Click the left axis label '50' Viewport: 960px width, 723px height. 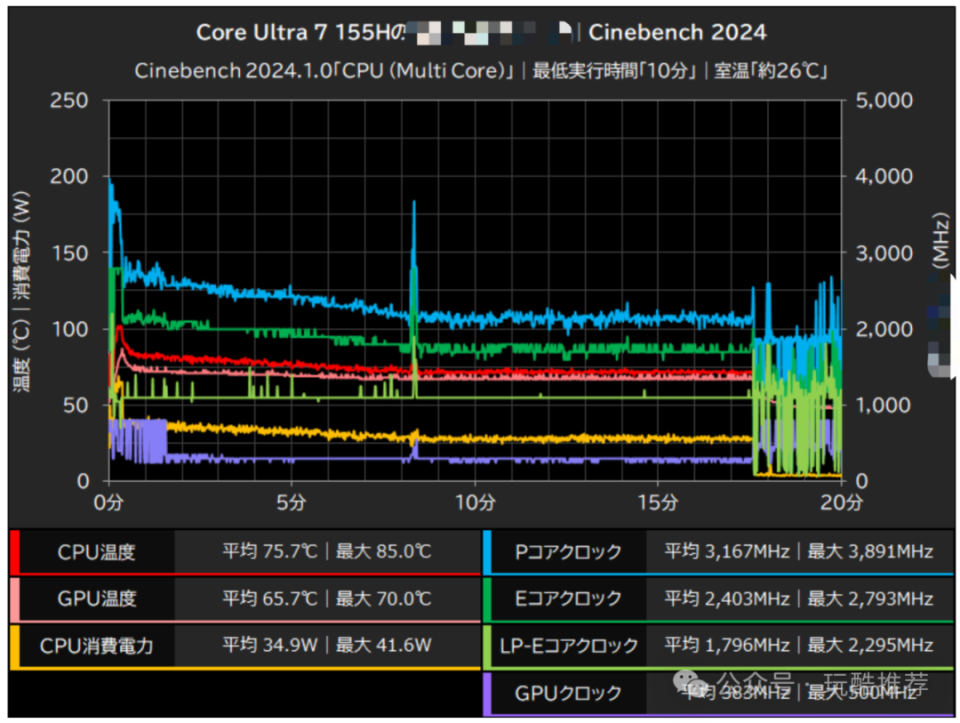(x=76, y=405)
